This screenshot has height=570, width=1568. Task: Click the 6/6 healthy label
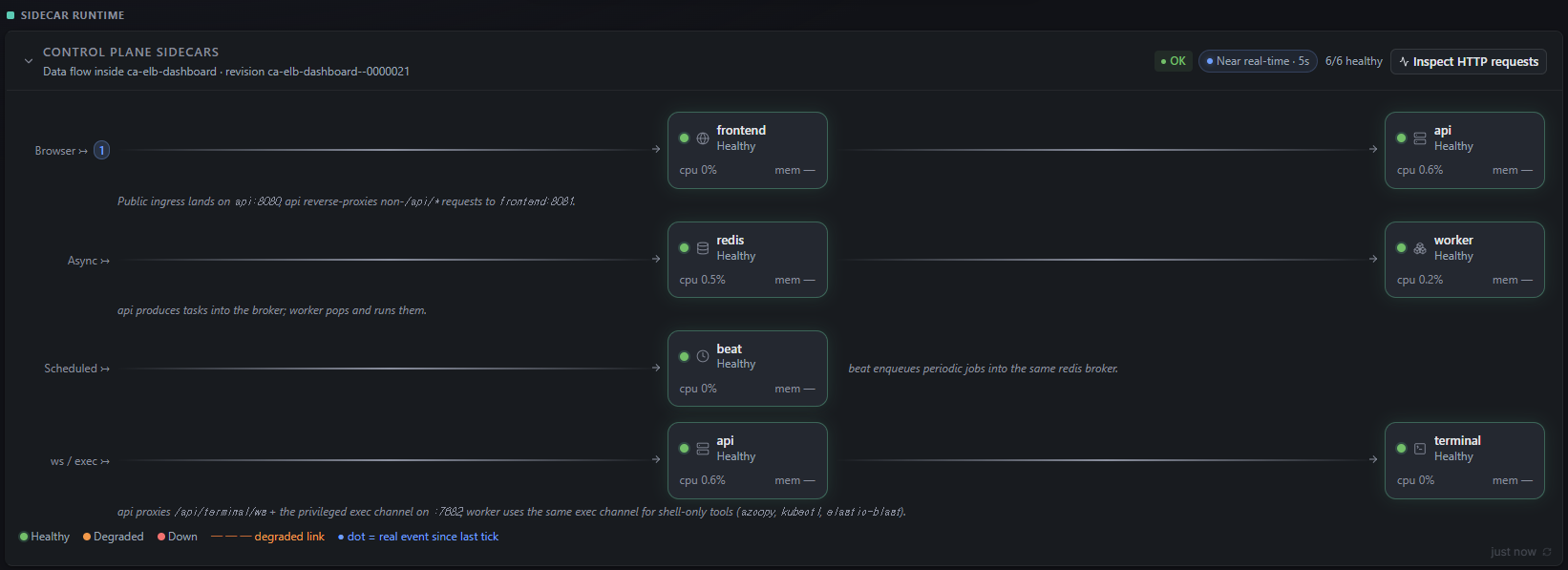pos(1354,61)
